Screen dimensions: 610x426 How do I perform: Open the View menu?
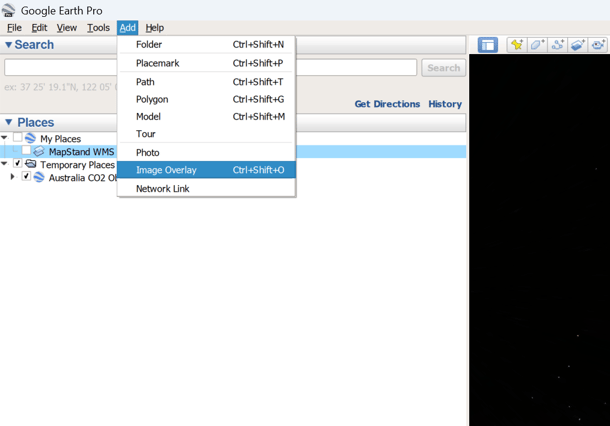(x=67, y=28)
